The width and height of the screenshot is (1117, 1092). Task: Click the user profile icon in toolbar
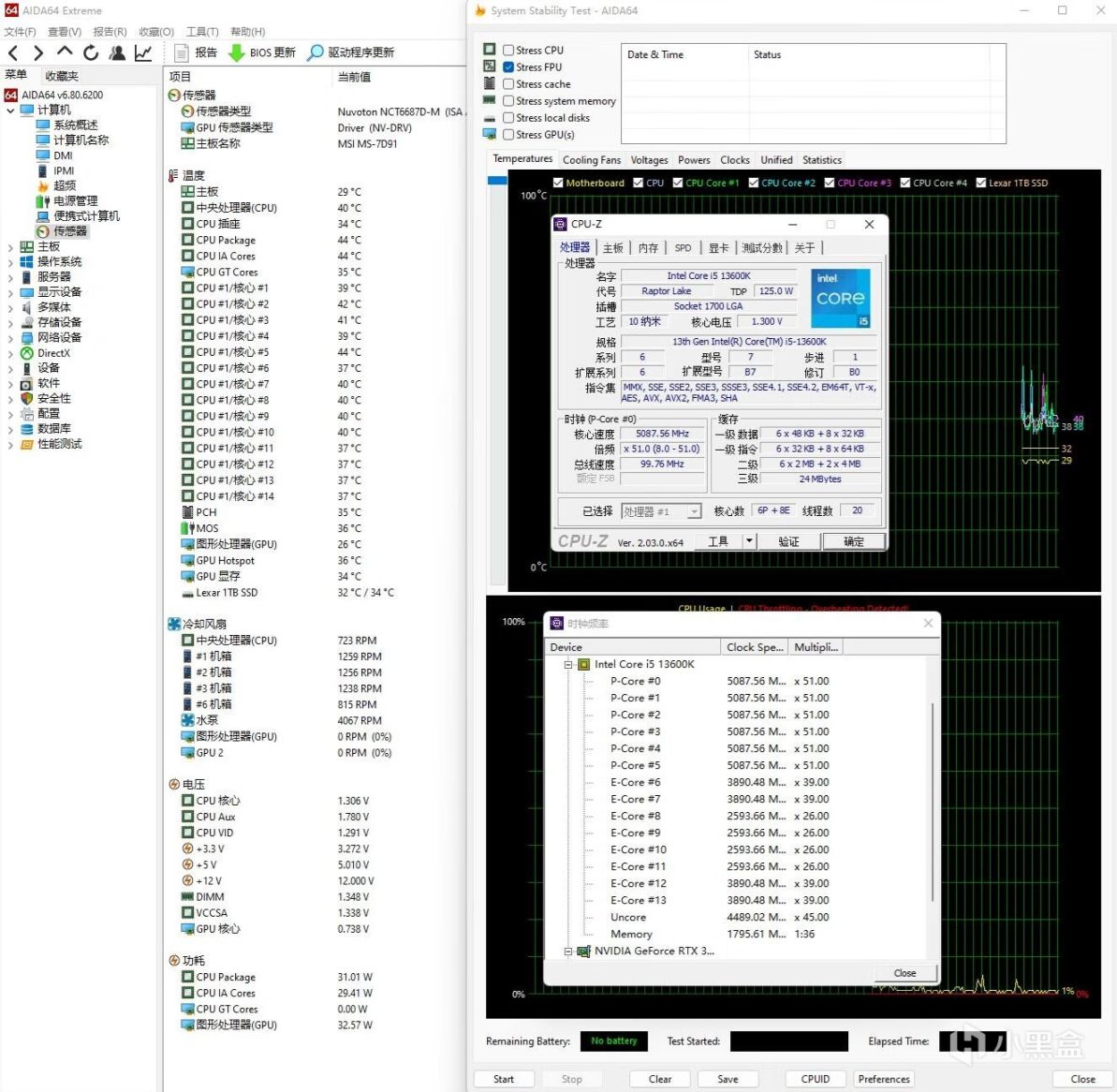pos(117,53)
